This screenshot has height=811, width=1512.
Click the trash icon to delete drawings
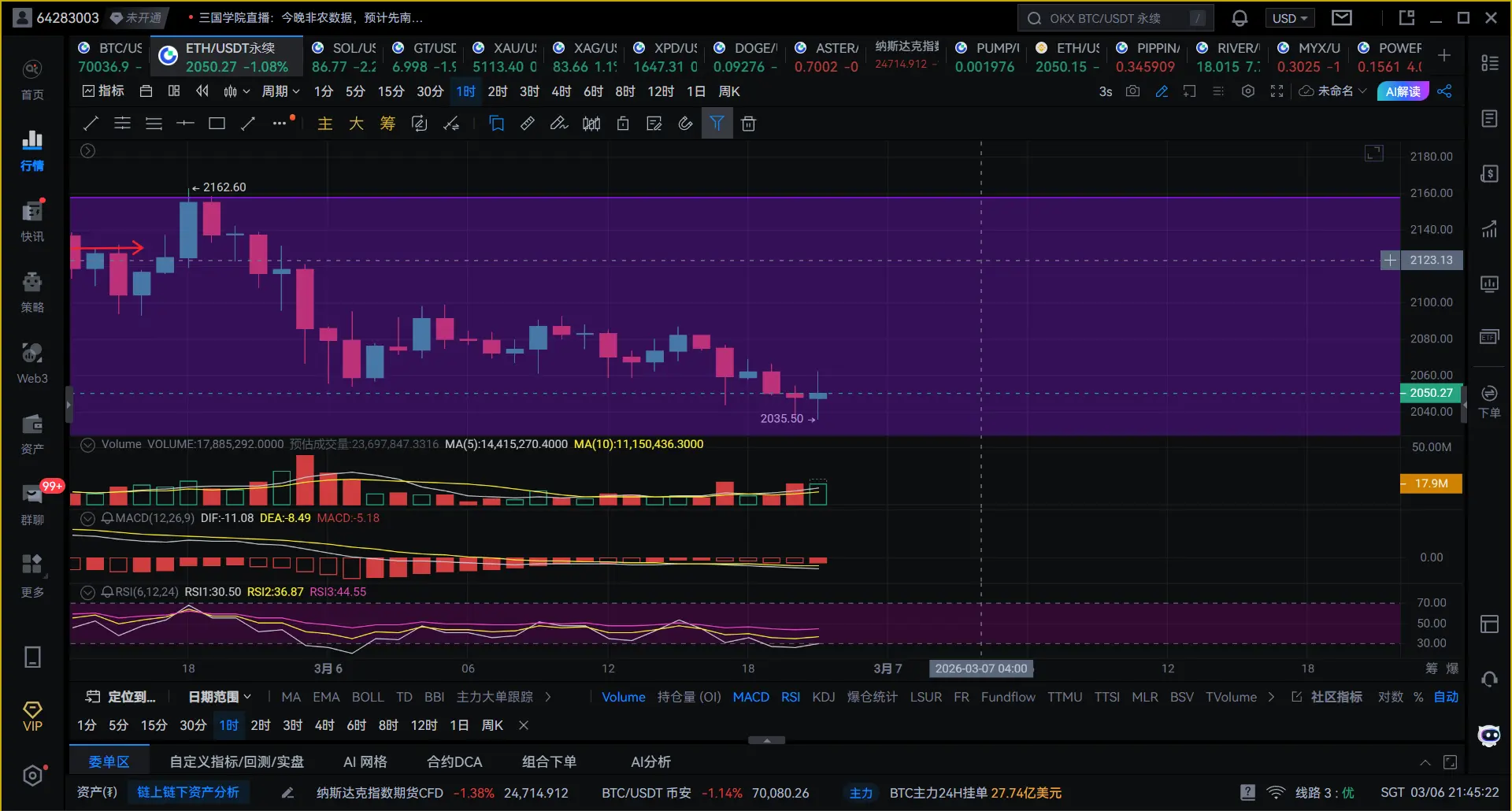point(748,124)
